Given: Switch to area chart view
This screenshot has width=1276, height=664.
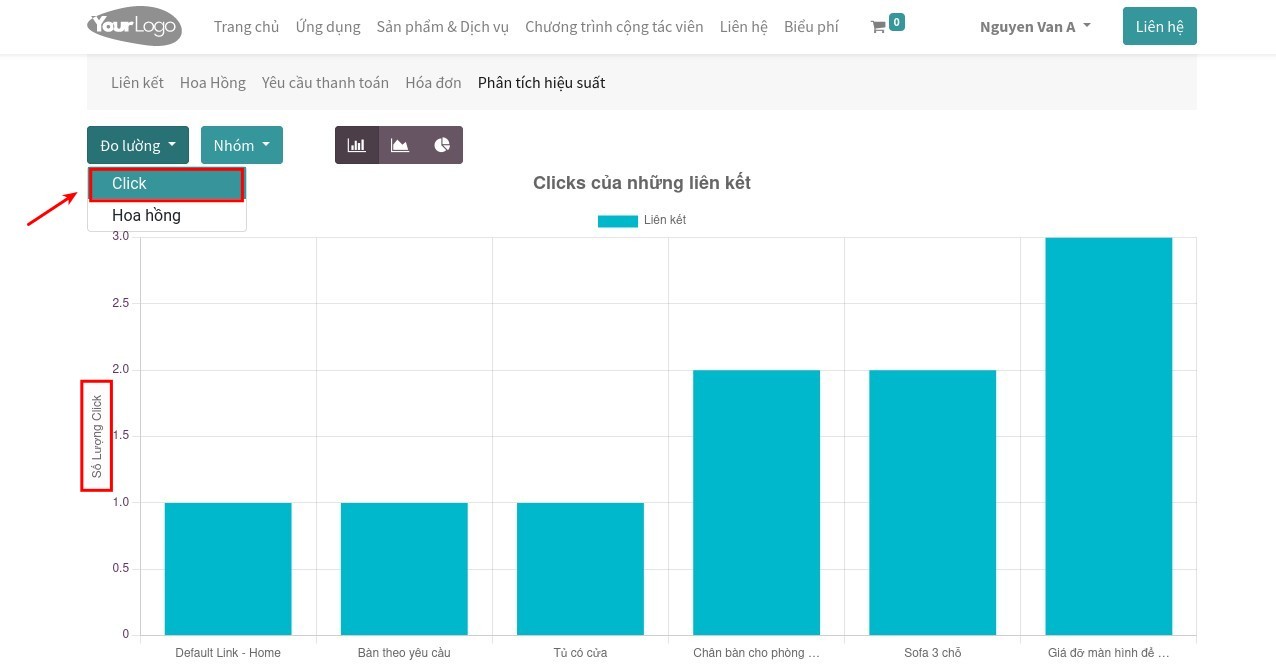Looking at the screenshot, I should click(400, 145).
